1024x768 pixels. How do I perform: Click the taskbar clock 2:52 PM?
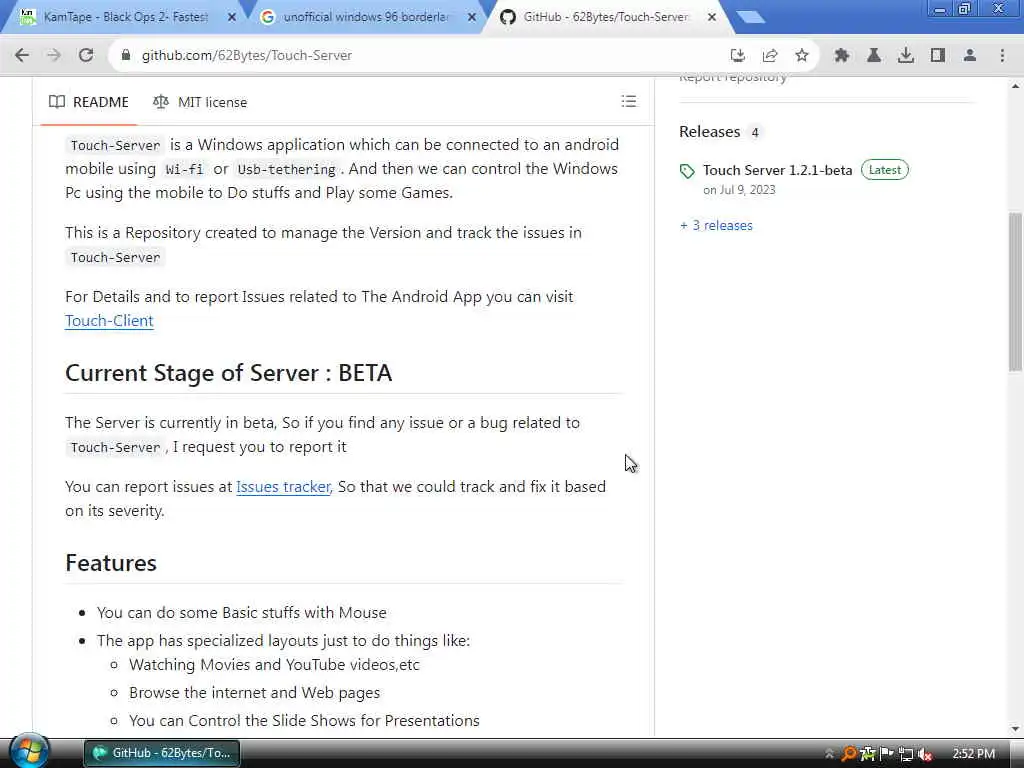(974, 754)
